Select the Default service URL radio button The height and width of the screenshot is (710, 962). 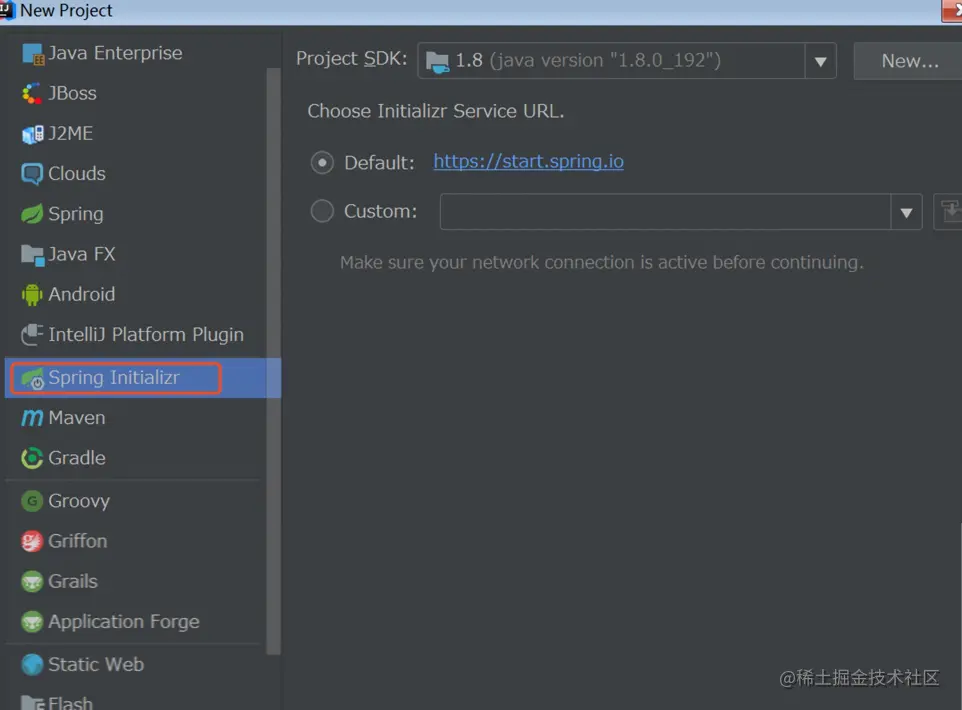click(322, 163)
